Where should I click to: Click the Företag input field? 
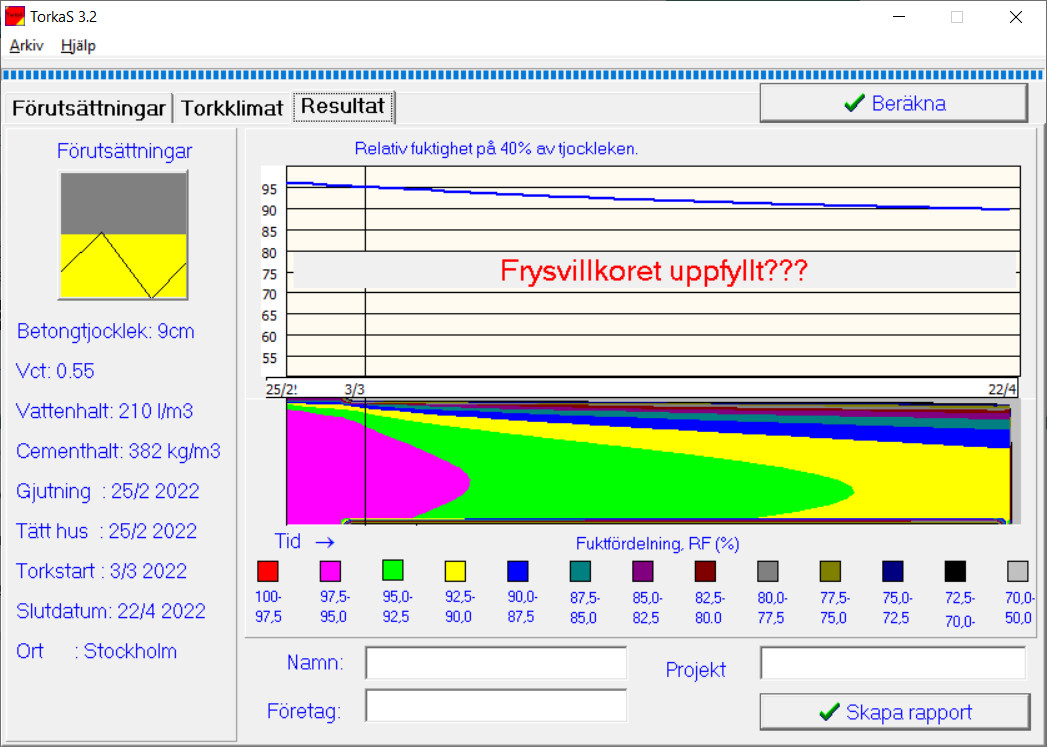click(x=496, y=706)
